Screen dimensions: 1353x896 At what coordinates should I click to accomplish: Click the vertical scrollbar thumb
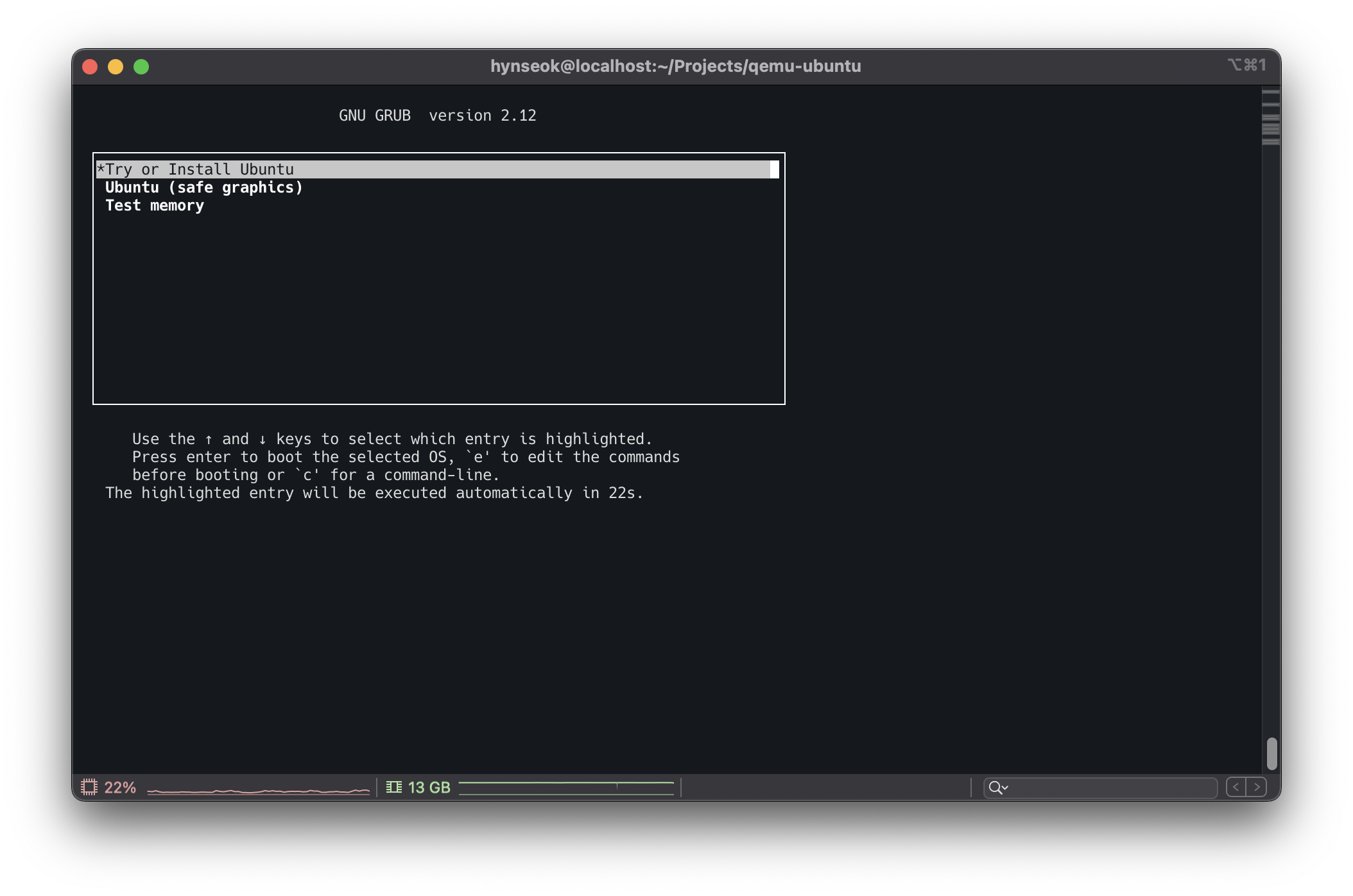coord(1271,754)
